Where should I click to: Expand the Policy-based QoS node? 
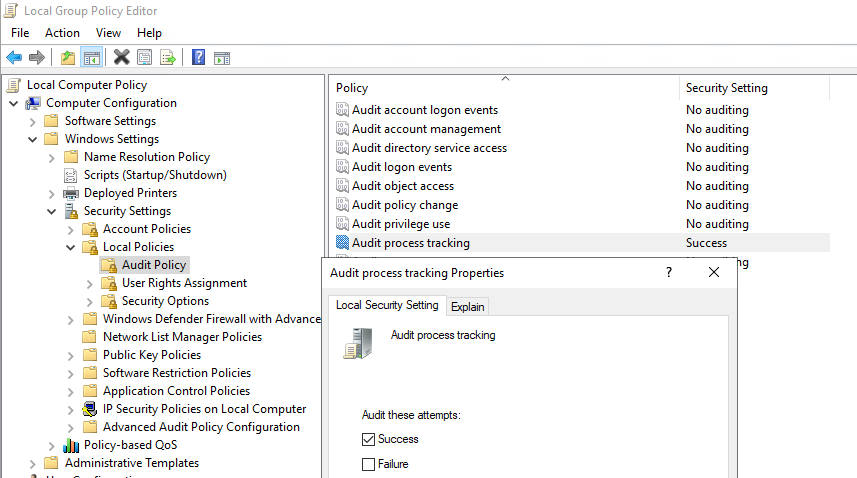click(x=51, y=445)
